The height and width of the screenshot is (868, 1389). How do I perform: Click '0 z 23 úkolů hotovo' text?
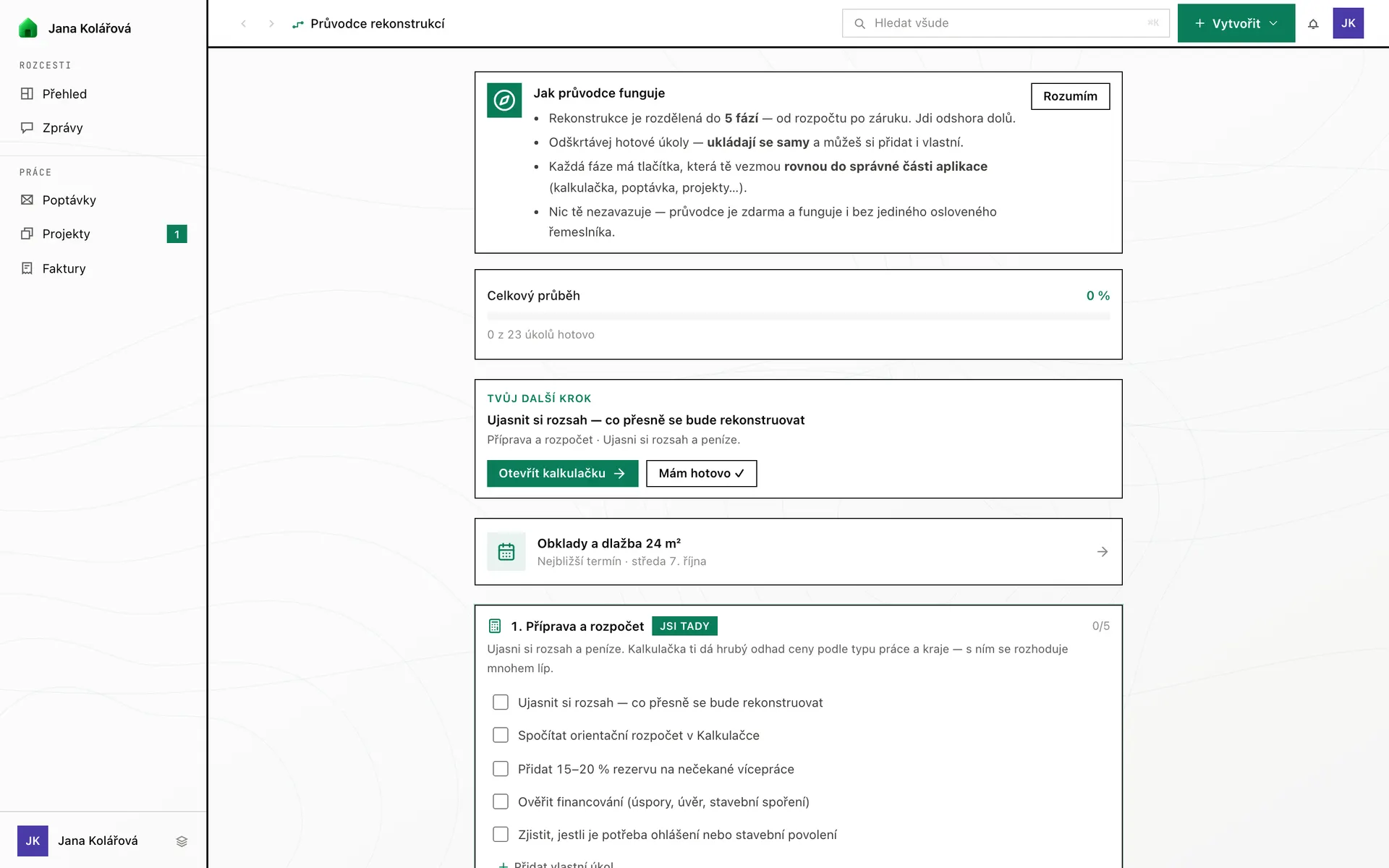point(540,334)
